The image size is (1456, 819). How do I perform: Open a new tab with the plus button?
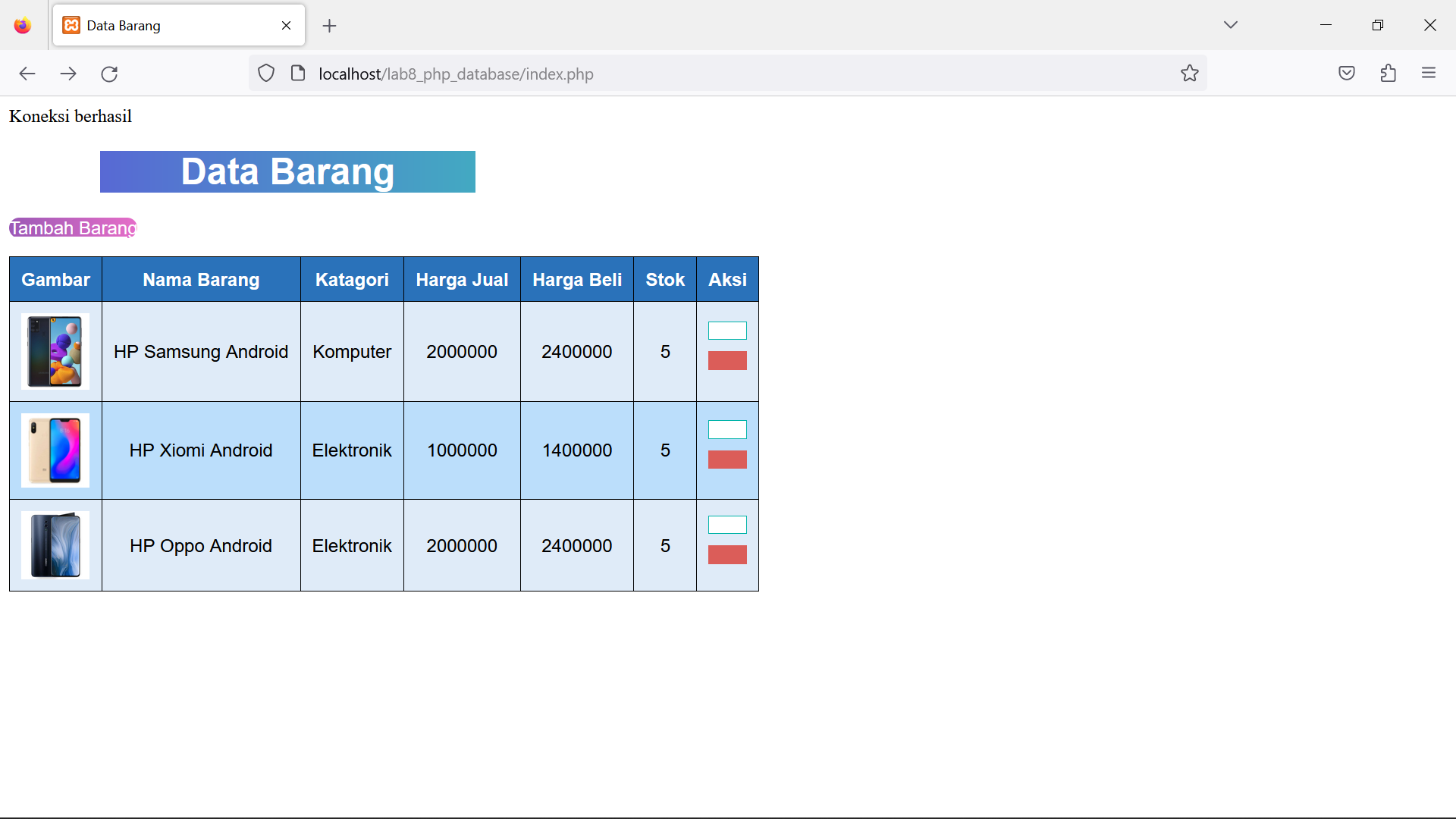click(329, 26)
